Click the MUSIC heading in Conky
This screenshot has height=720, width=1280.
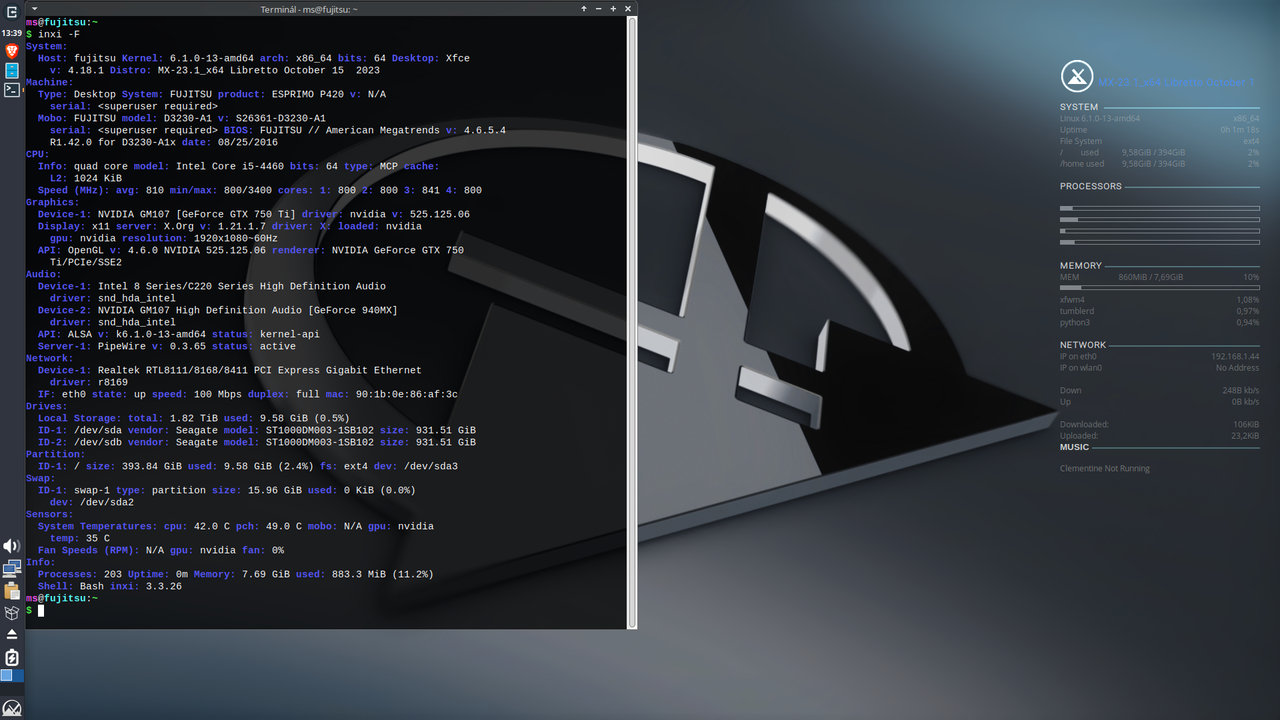(1074, 447)
